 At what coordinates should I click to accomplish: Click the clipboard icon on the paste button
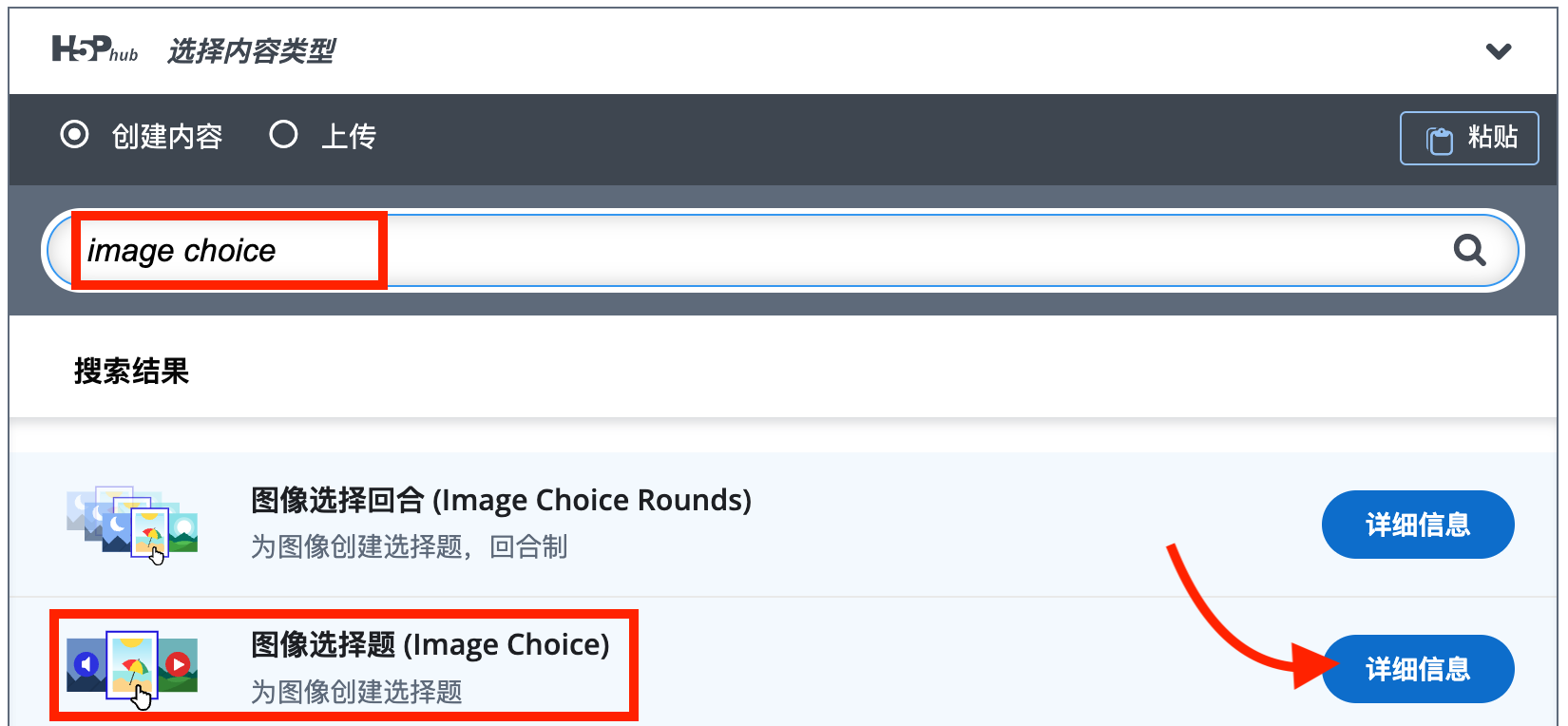pos(1440,140)
